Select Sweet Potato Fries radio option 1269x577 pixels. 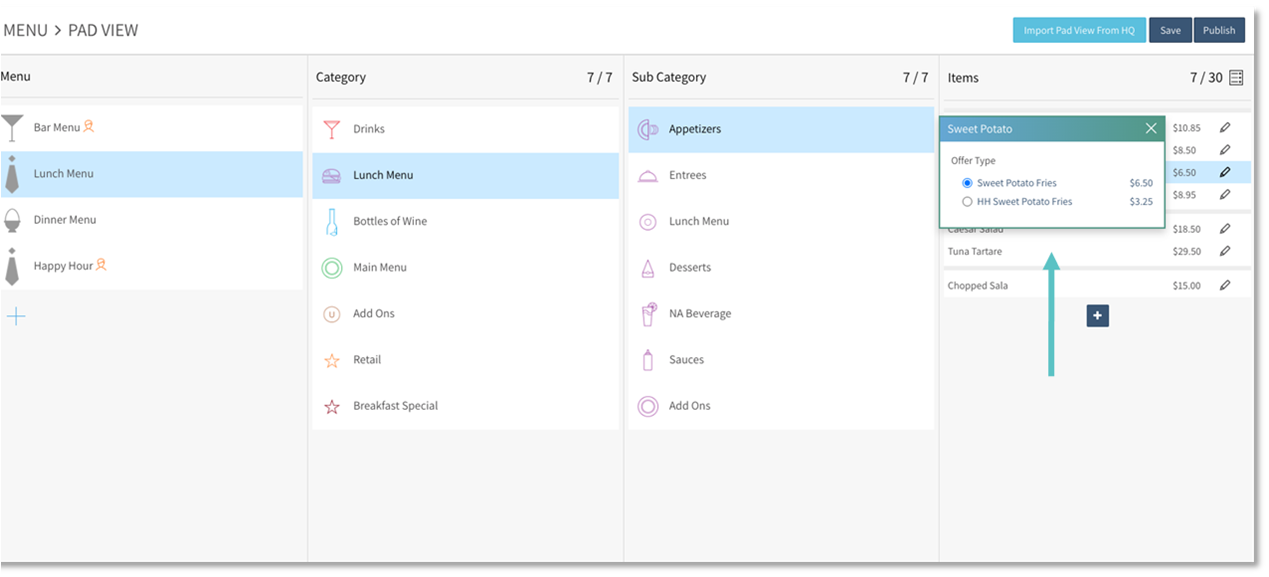967,183
